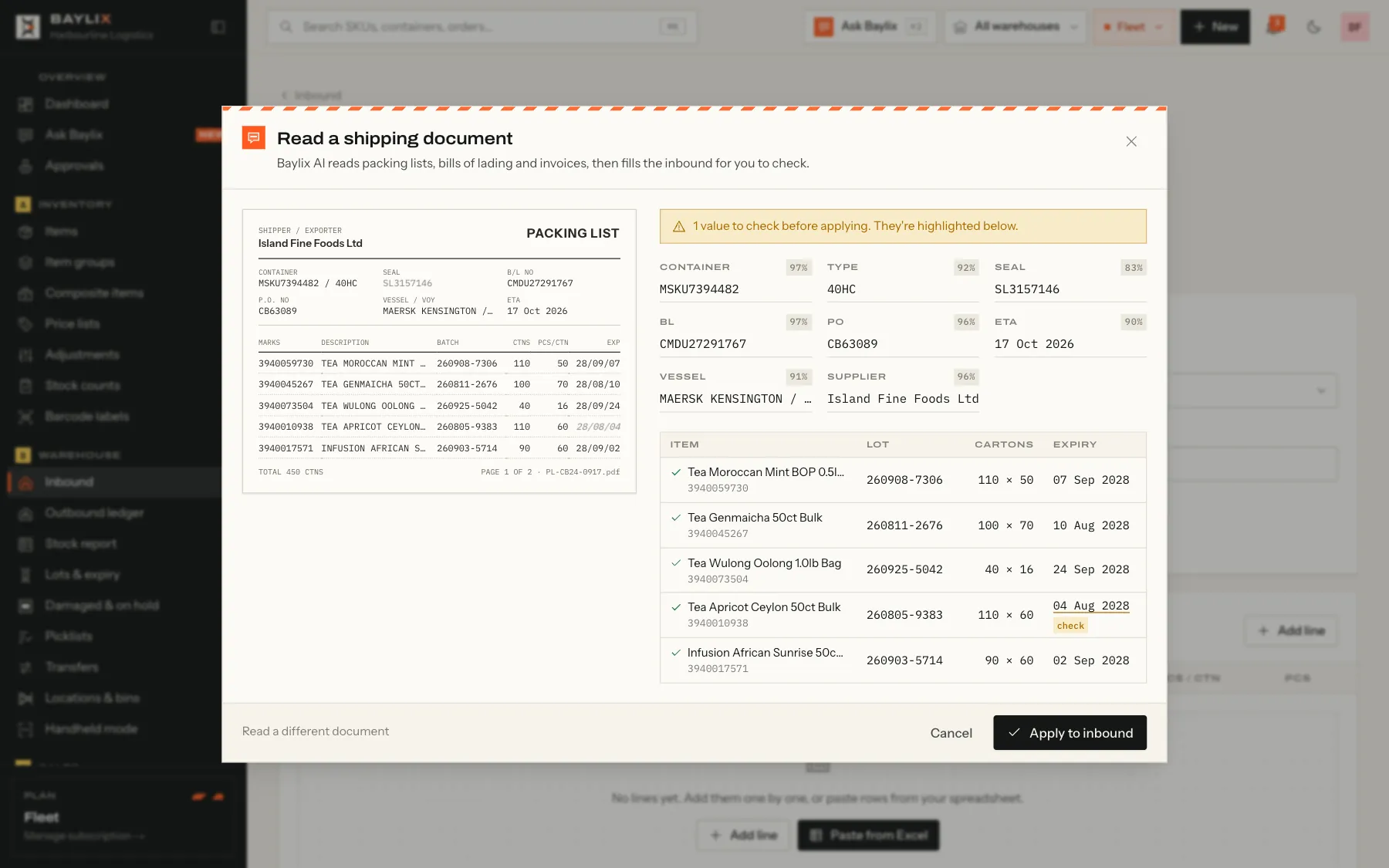This screenshot has width=1389, height=868.
Task: Toggle dark mode moon icon
Action: click(1313, 27)
